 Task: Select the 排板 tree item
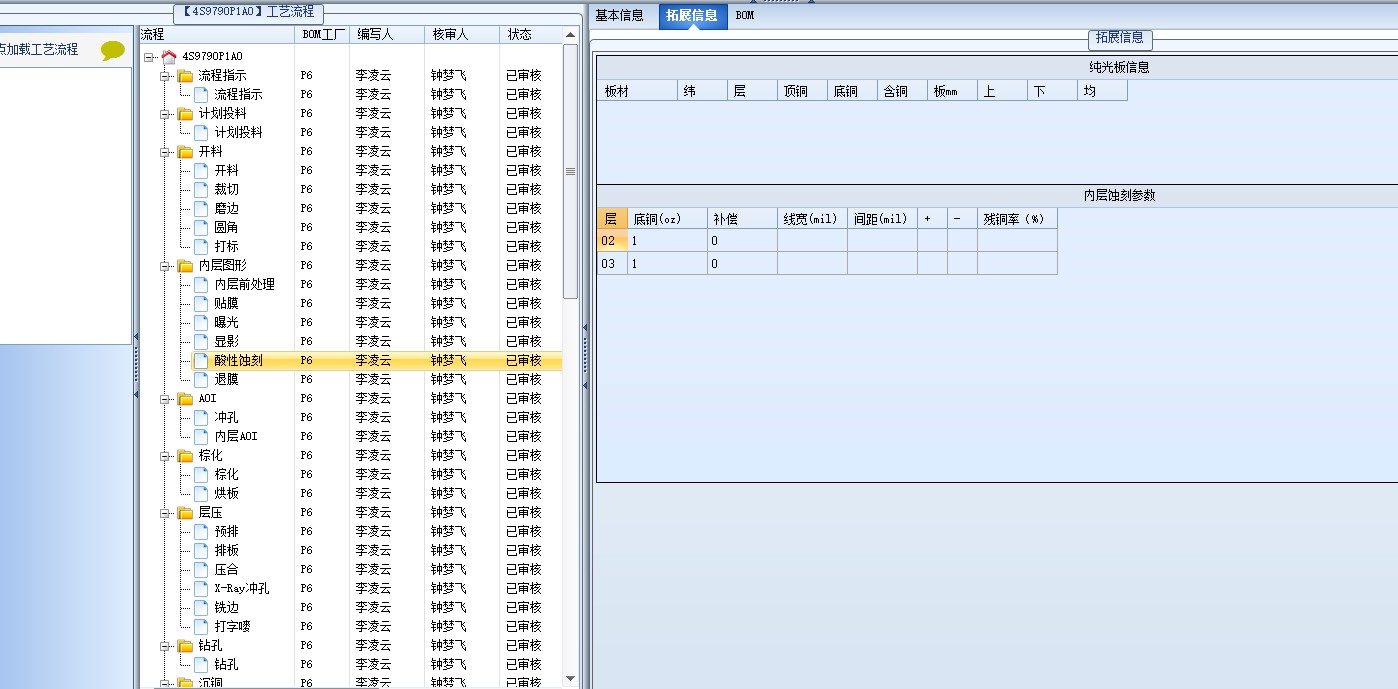tap(227, 551)
